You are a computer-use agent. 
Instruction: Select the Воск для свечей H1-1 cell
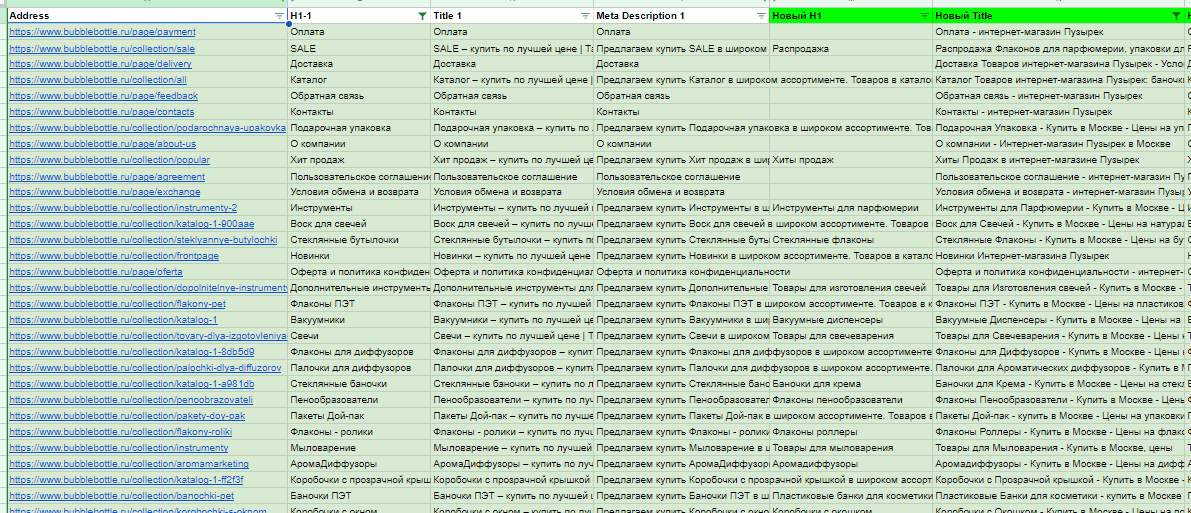click(x=359, y=224)
